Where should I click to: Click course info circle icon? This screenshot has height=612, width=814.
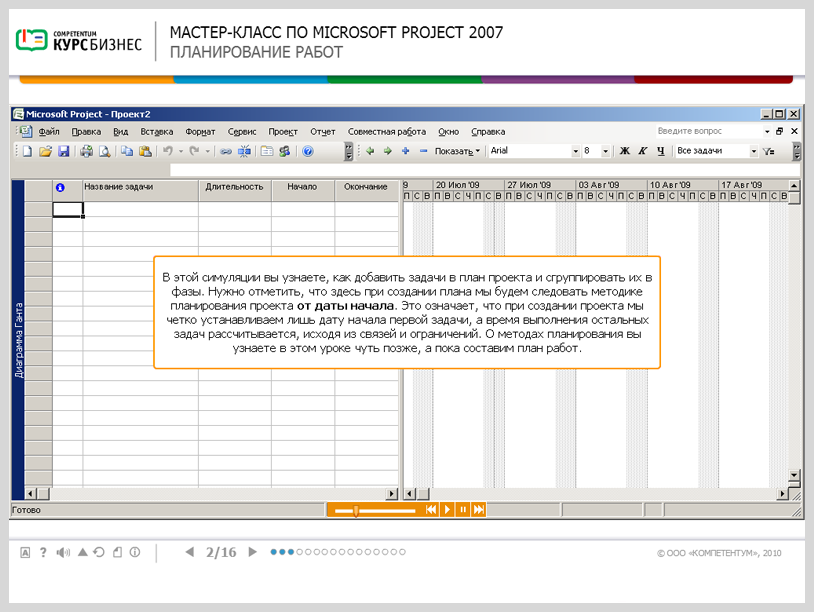(x=135, y=552)
